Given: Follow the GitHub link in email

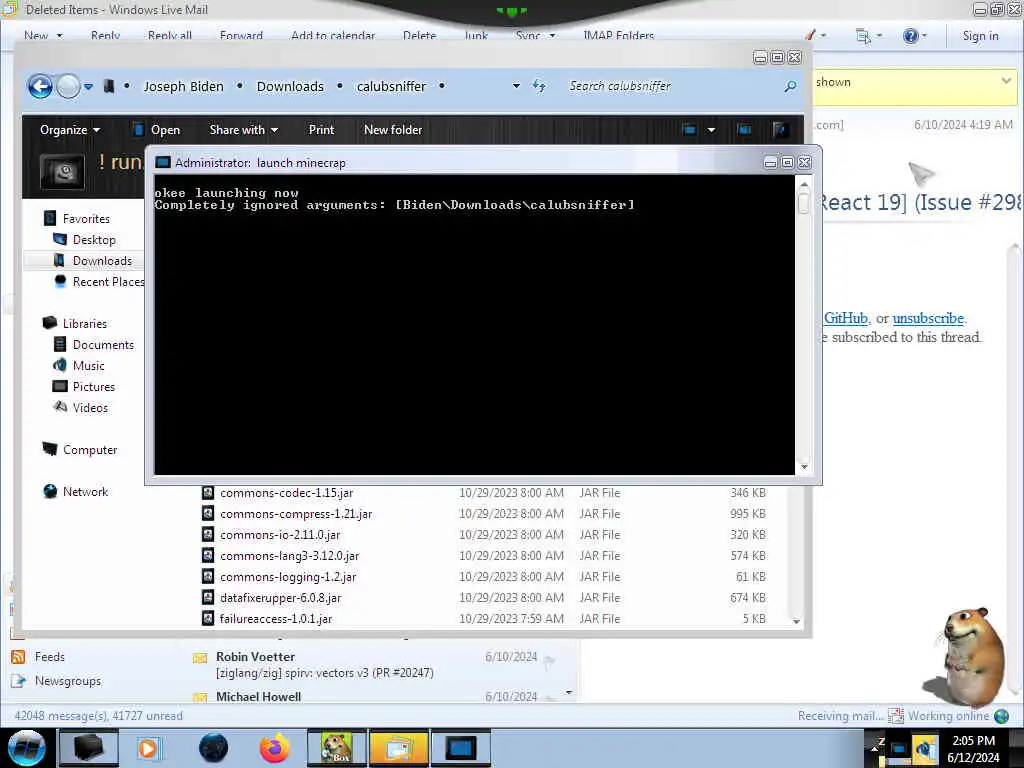Looking at the screenshot, I should click(846, 318).
